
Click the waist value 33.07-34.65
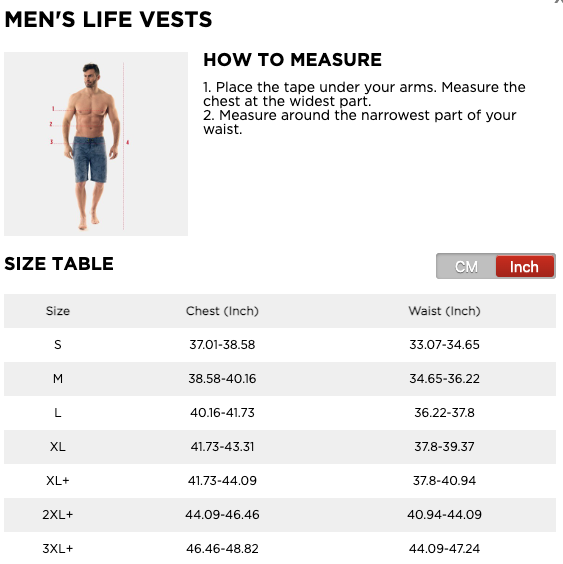point(444,345)
